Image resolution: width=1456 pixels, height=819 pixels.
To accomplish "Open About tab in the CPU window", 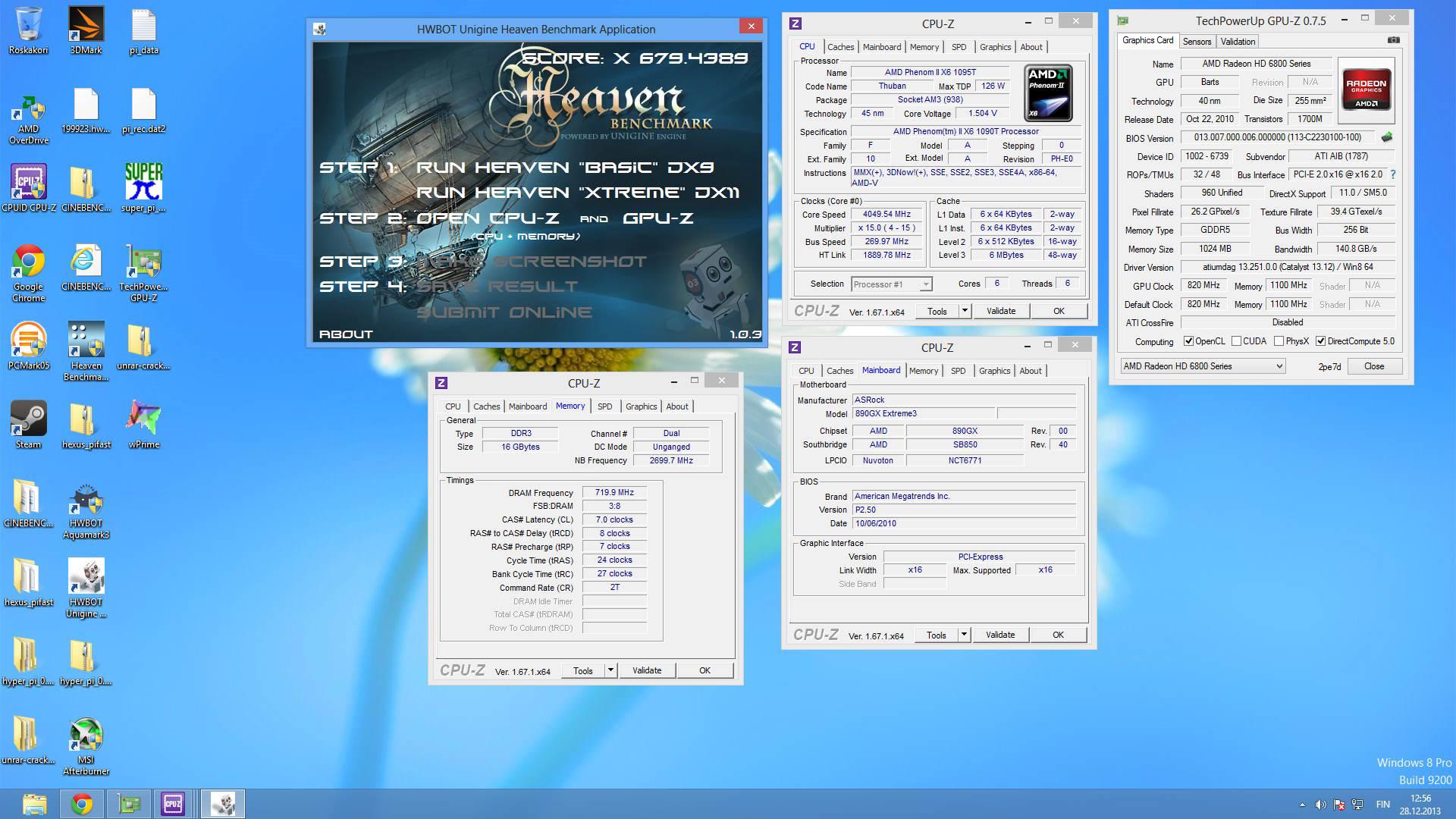I will coord(1031,47).
